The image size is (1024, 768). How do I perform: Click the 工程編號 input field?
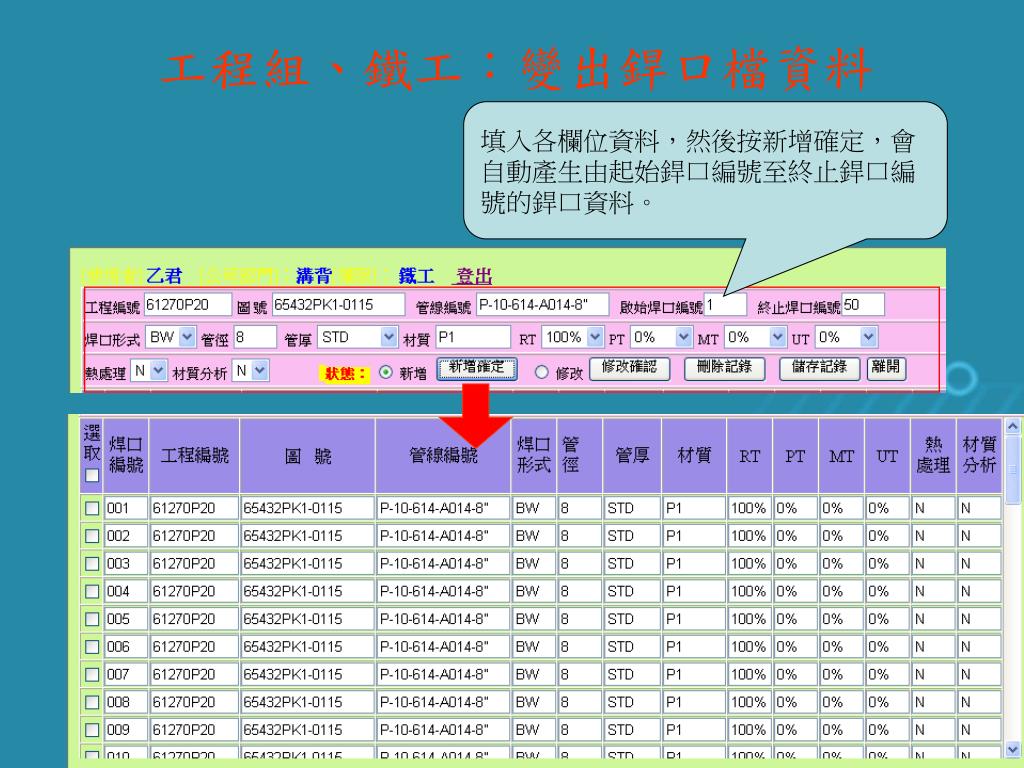pyautogui.click(x=187, y=305)
